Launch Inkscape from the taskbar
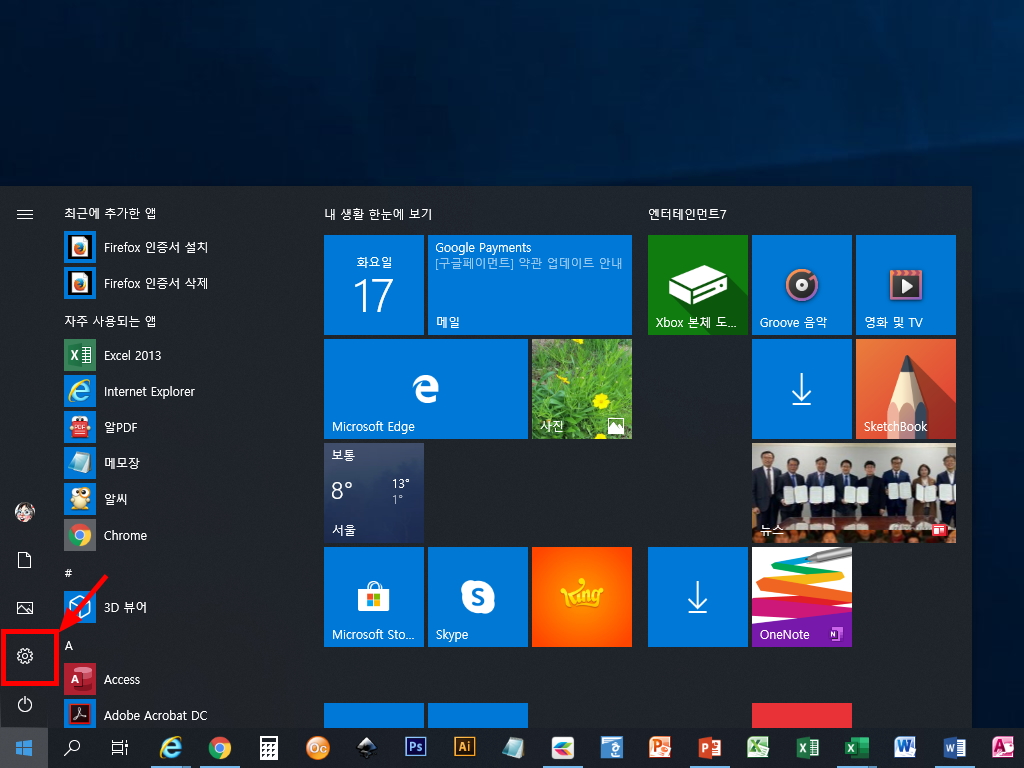Screen dimensions: 1024x768 pyautogui.click(x=367, y=748)
